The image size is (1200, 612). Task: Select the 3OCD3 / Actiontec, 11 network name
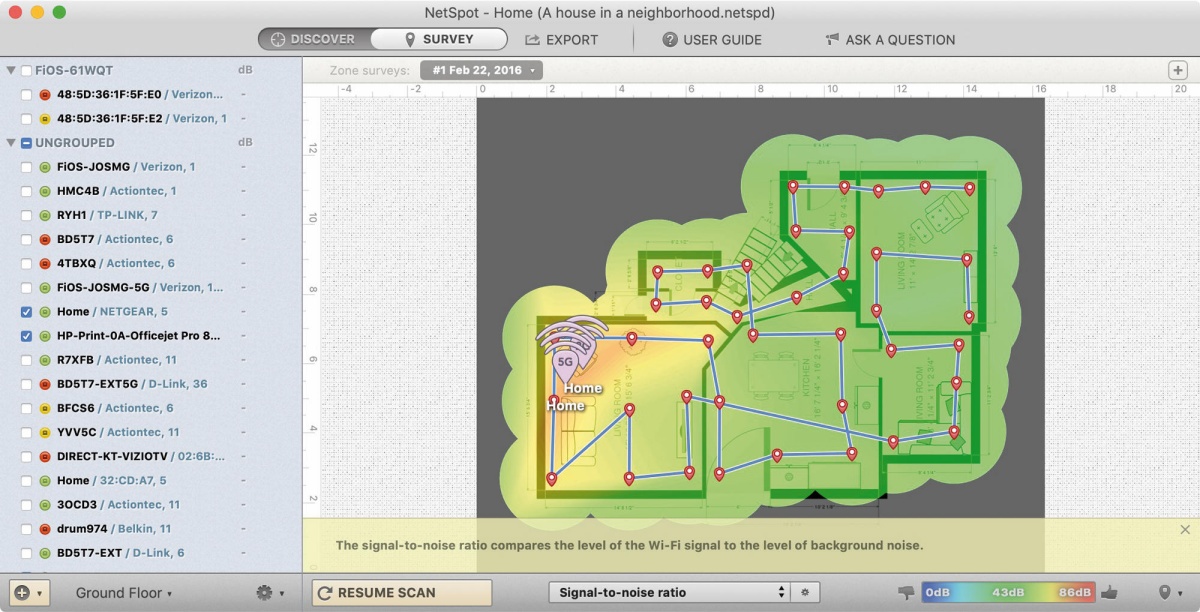(x=119, y=504)
